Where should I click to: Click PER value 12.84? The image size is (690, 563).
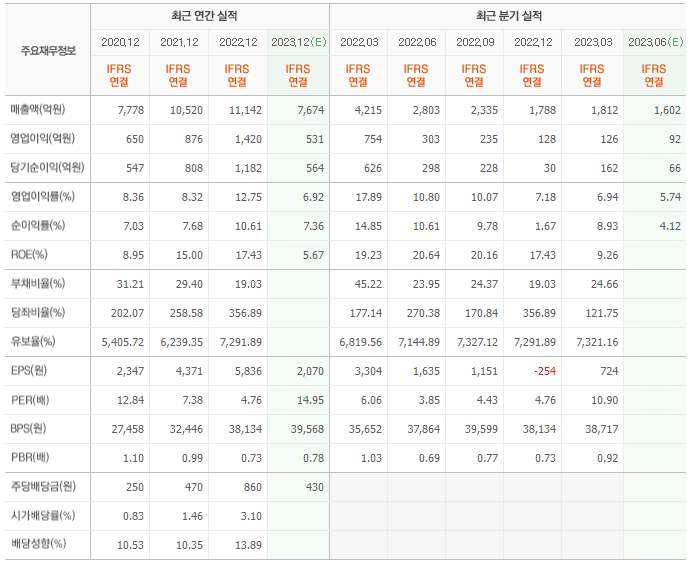click(x=130, y=401)
